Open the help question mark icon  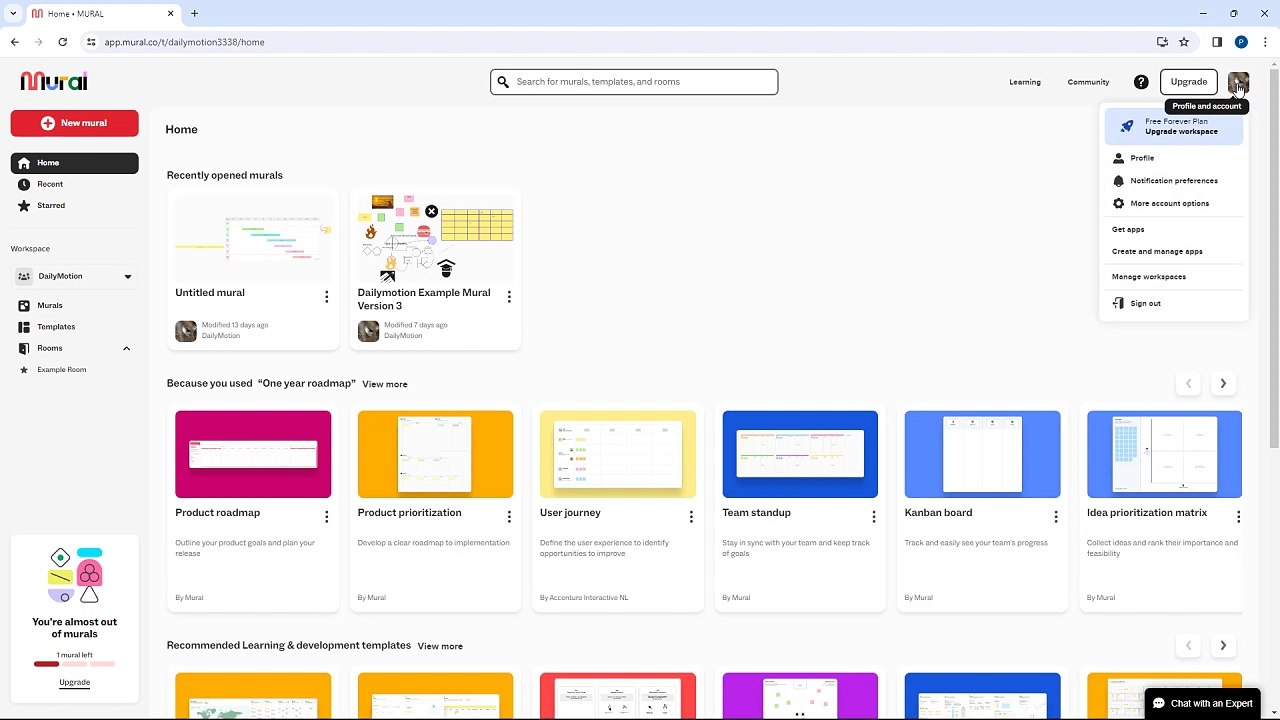click(1141, 82)
